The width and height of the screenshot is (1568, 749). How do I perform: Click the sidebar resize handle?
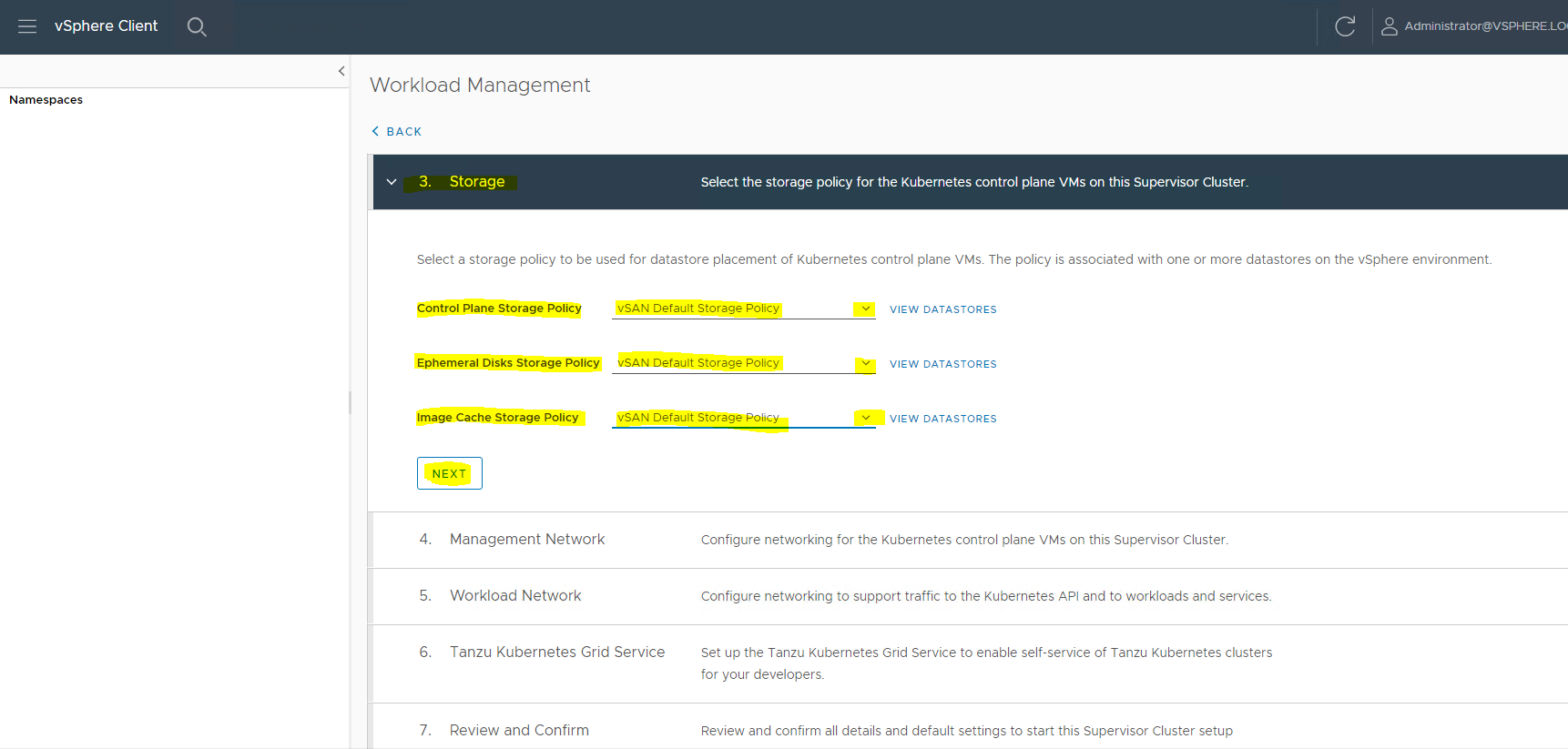click(350, 402)
